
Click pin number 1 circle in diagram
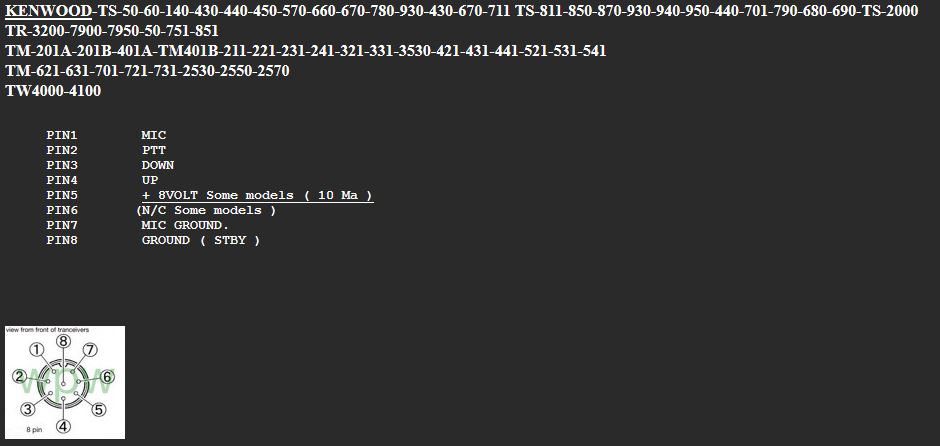[36, 350]
